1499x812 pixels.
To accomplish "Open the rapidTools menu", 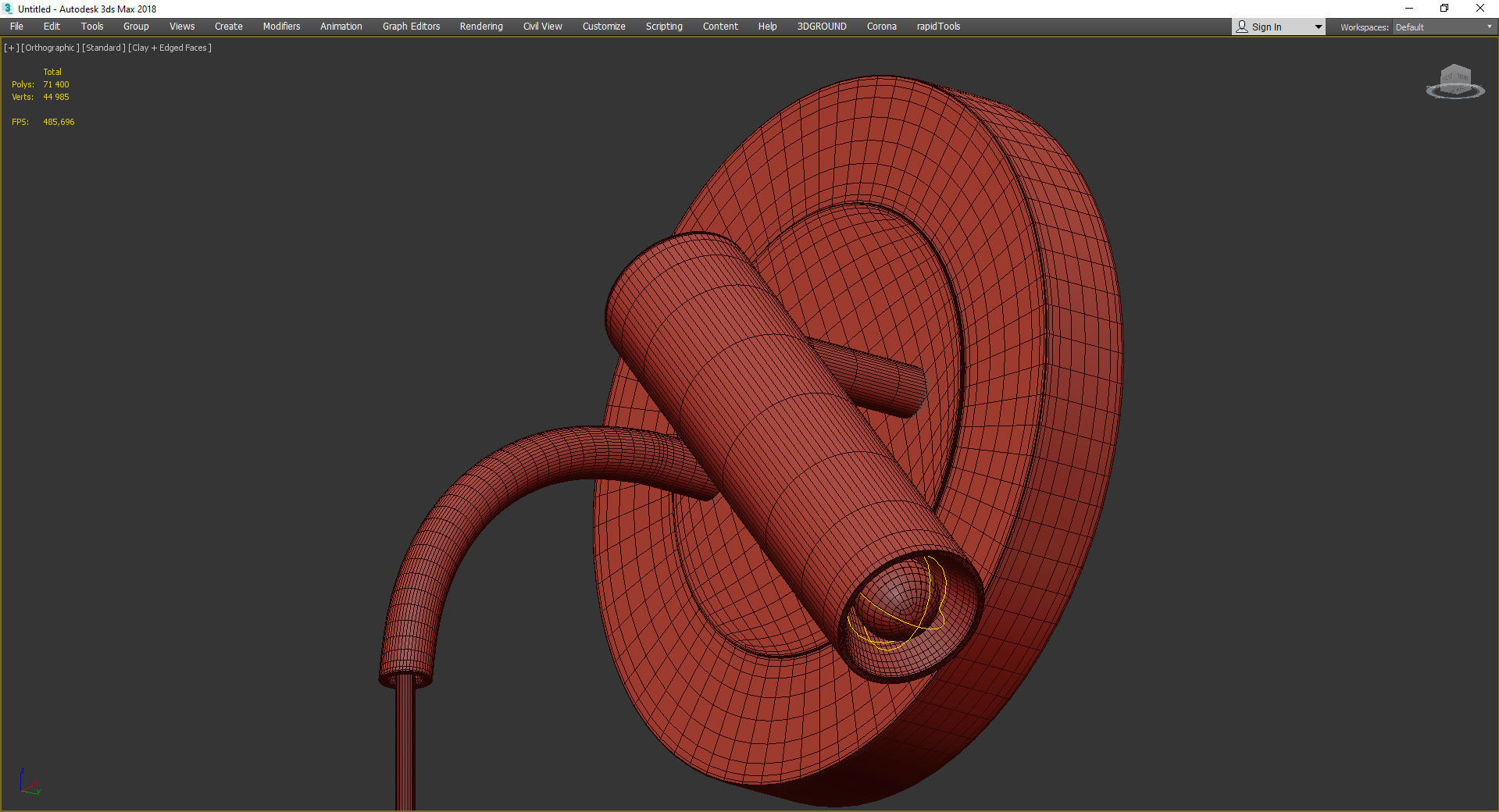I will pos(937,27).
